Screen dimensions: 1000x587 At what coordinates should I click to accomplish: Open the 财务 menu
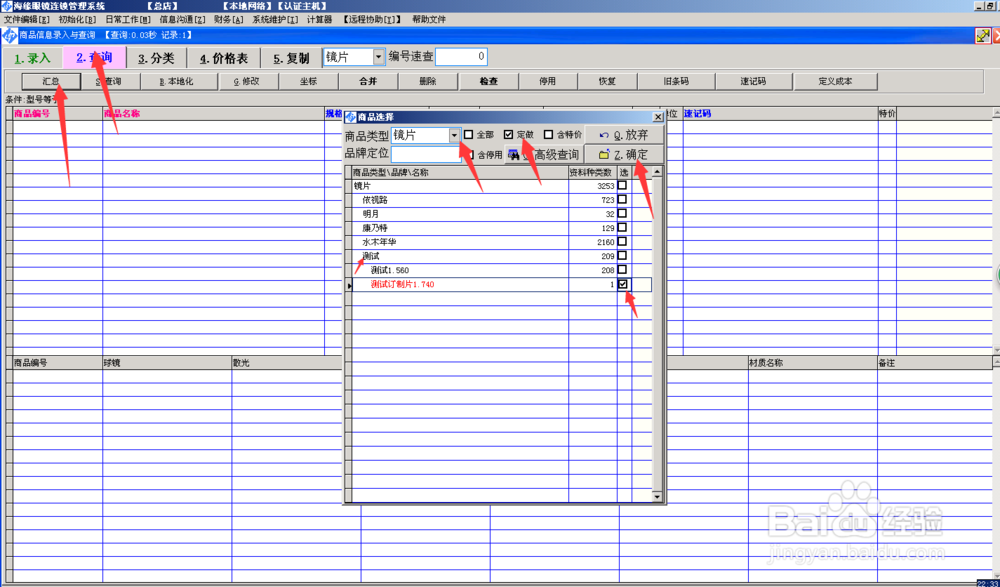229,20
